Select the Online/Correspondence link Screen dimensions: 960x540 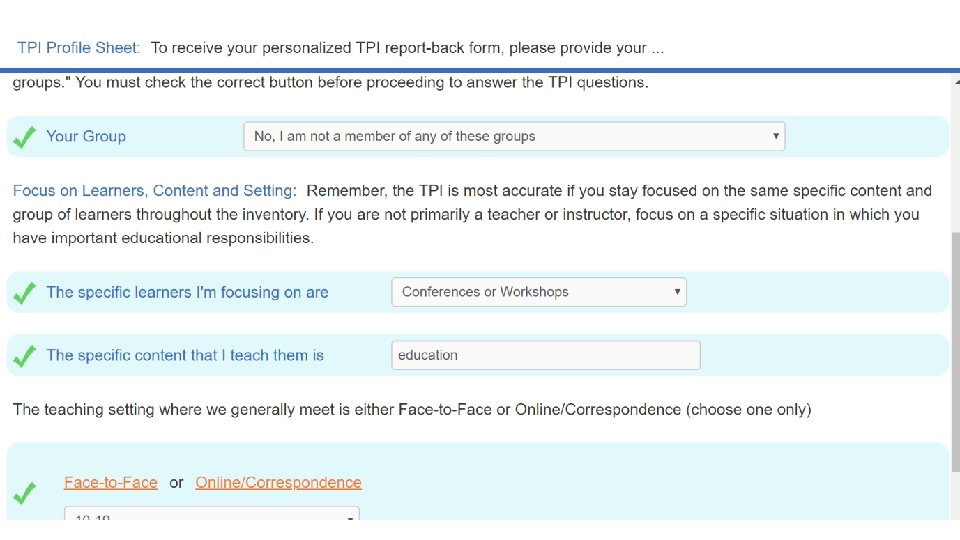point(278,482)
